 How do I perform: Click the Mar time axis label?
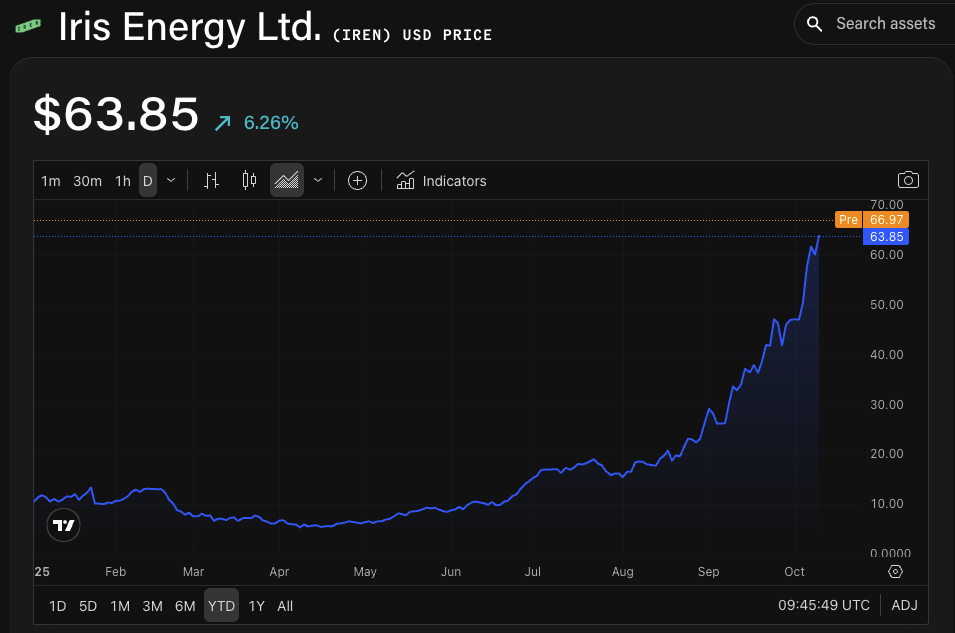193,571
